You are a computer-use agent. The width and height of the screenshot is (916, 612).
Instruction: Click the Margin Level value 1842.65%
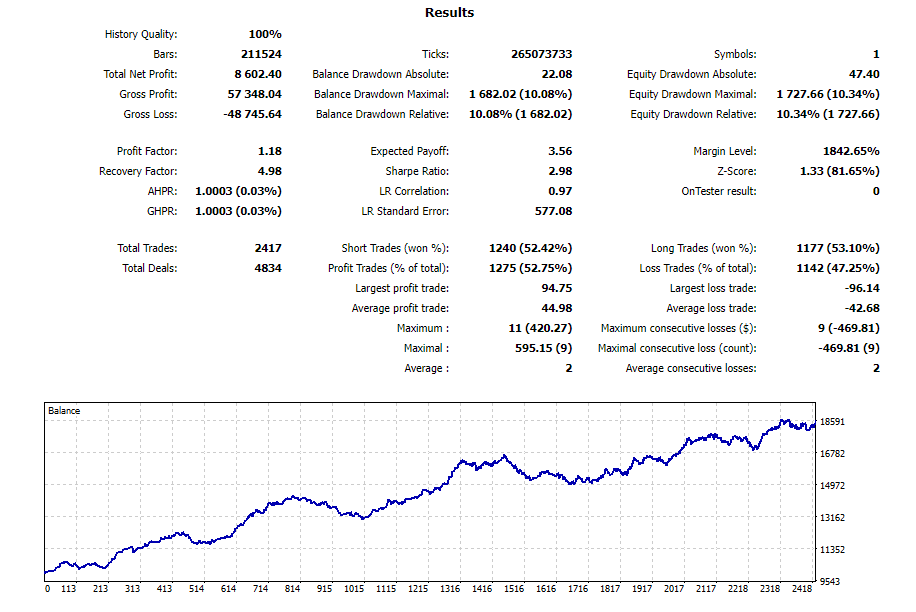(x=845, y=151)
